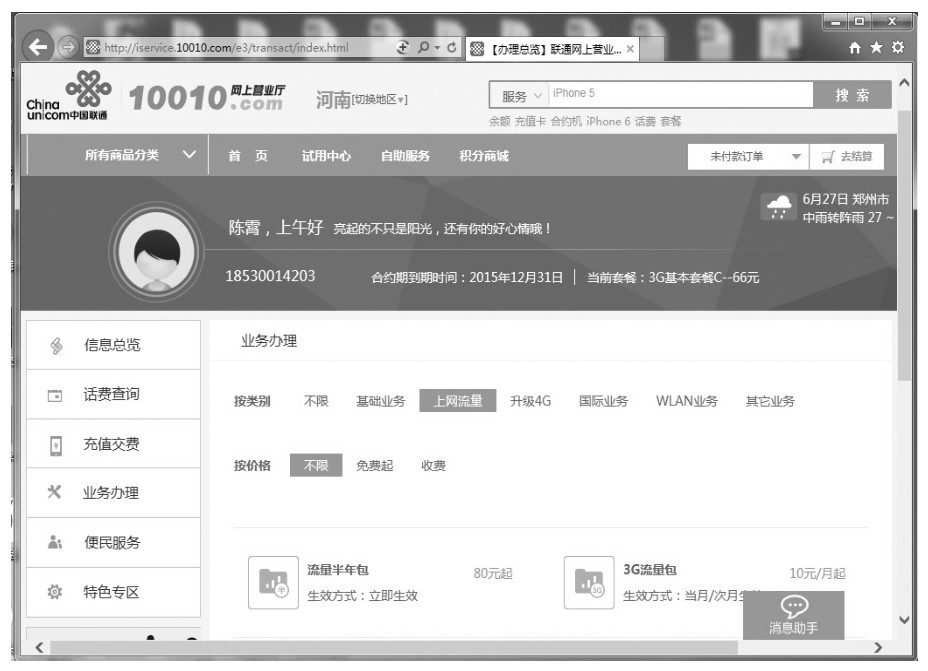Click the 搜索 search button
Image resolution: width=928 pixels, height=671 pixels.
point(852,95)
